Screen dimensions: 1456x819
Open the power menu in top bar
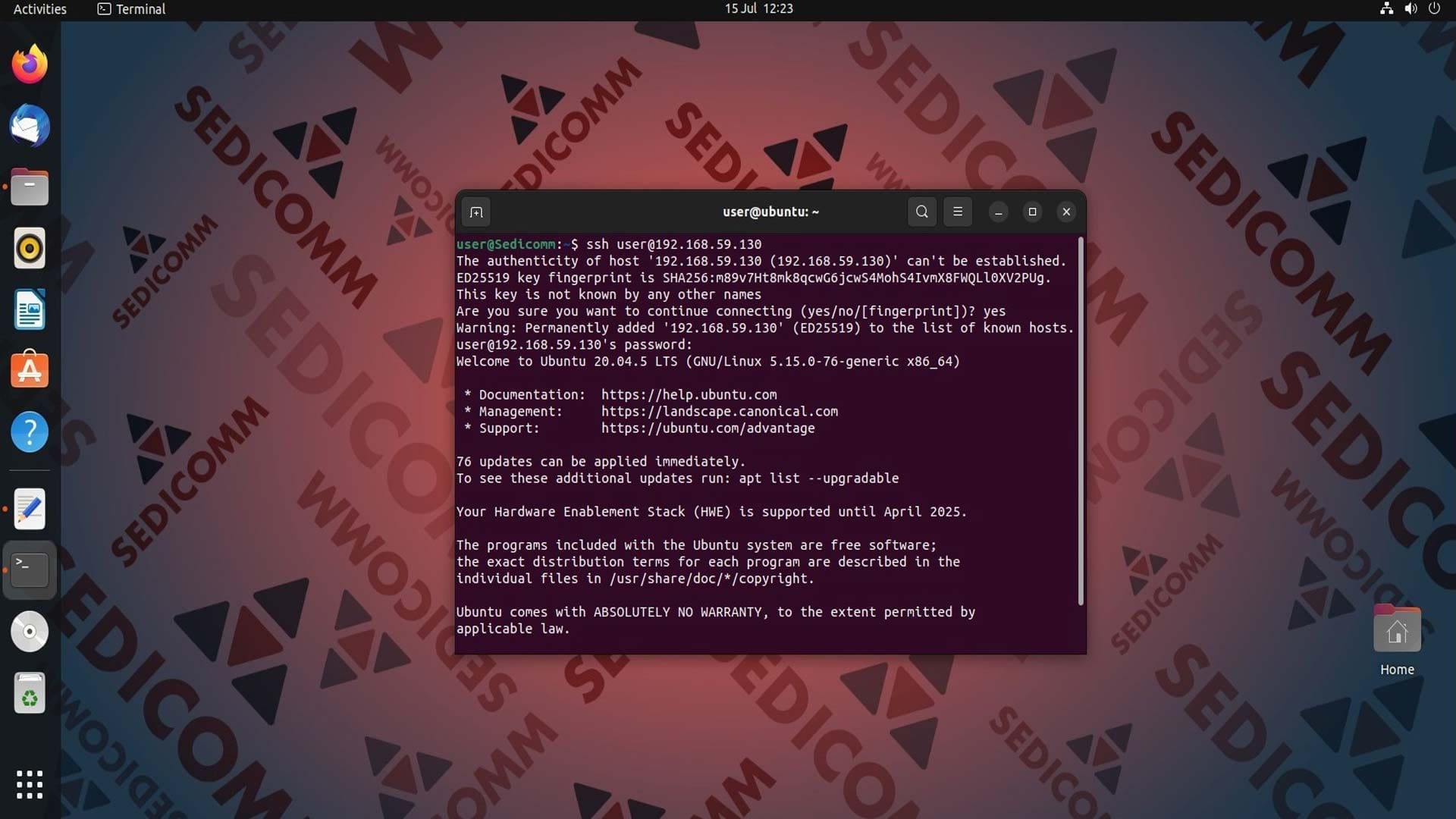[x=1434, y=9]
